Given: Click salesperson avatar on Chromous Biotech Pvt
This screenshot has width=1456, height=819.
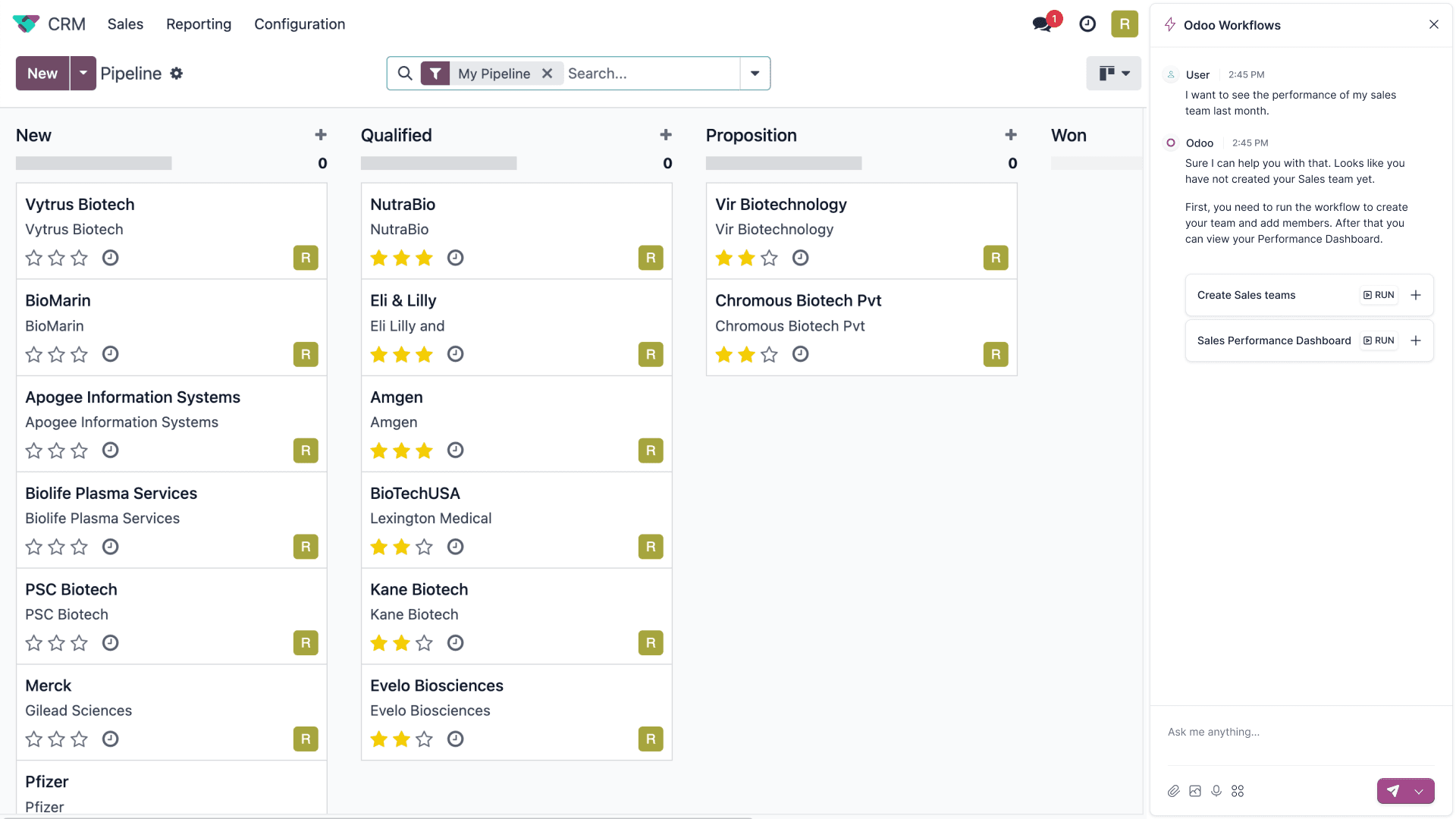Looking at the screenshot, I should pos(996,354).
